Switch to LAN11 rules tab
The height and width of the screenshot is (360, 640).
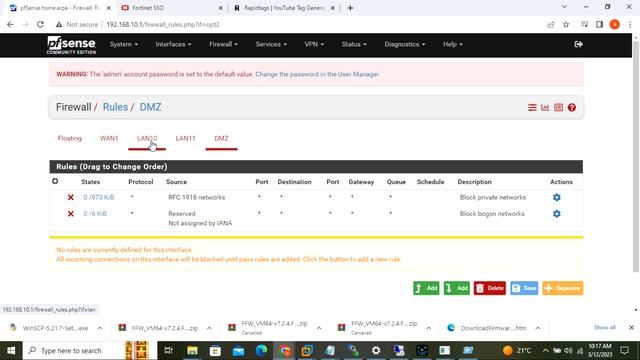click(185, 138)
